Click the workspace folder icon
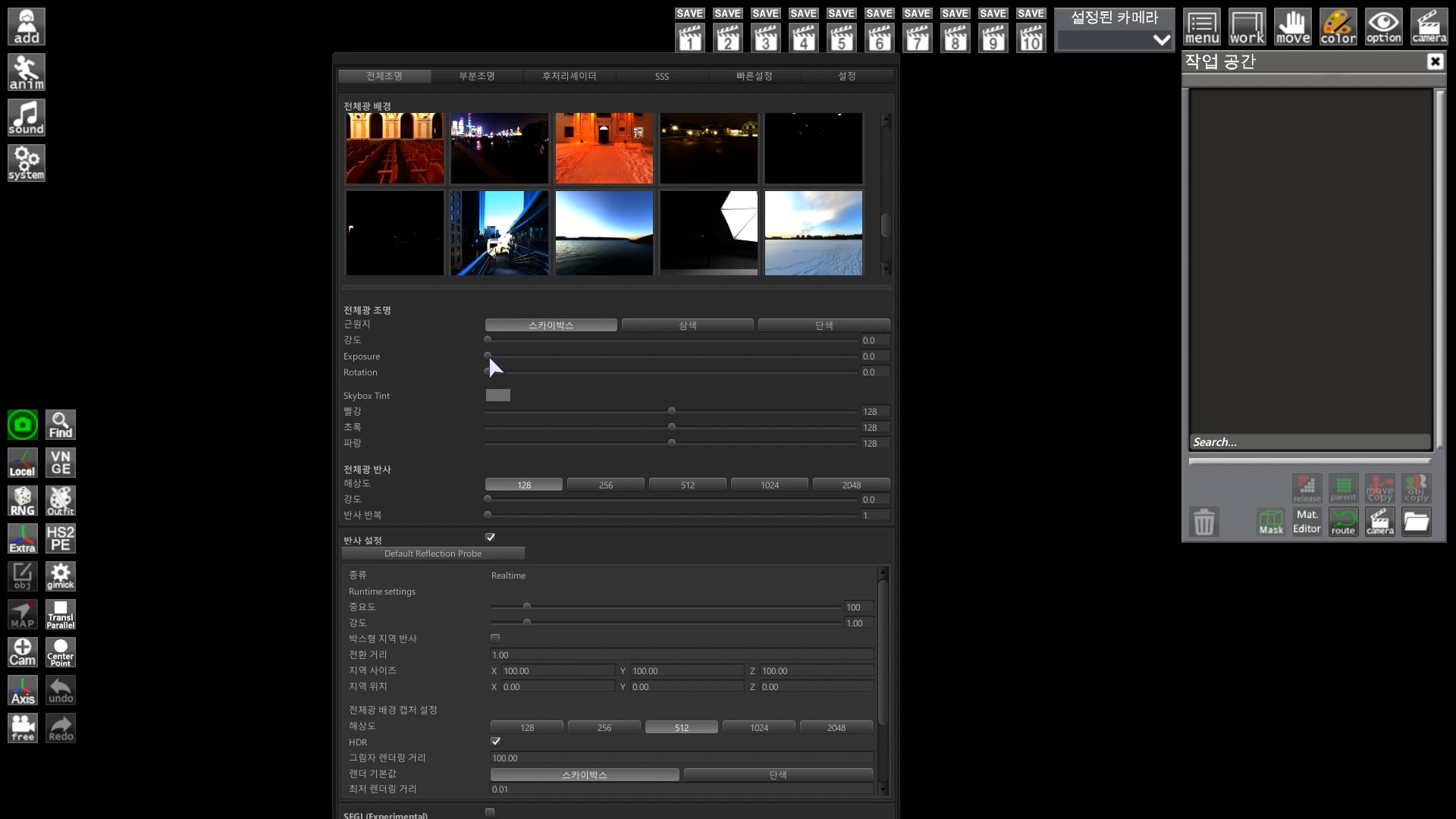The height and width of the screenshot is (819, 1456). click(1416, 522)
